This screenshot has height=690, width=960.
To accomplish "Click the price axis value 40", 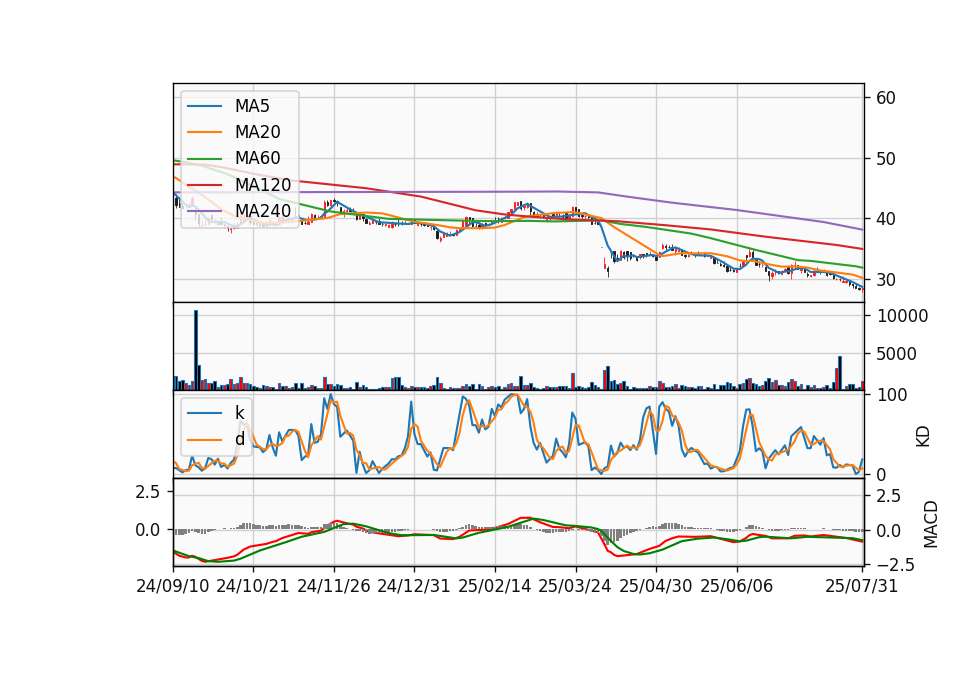I will [x=885, y=219].
